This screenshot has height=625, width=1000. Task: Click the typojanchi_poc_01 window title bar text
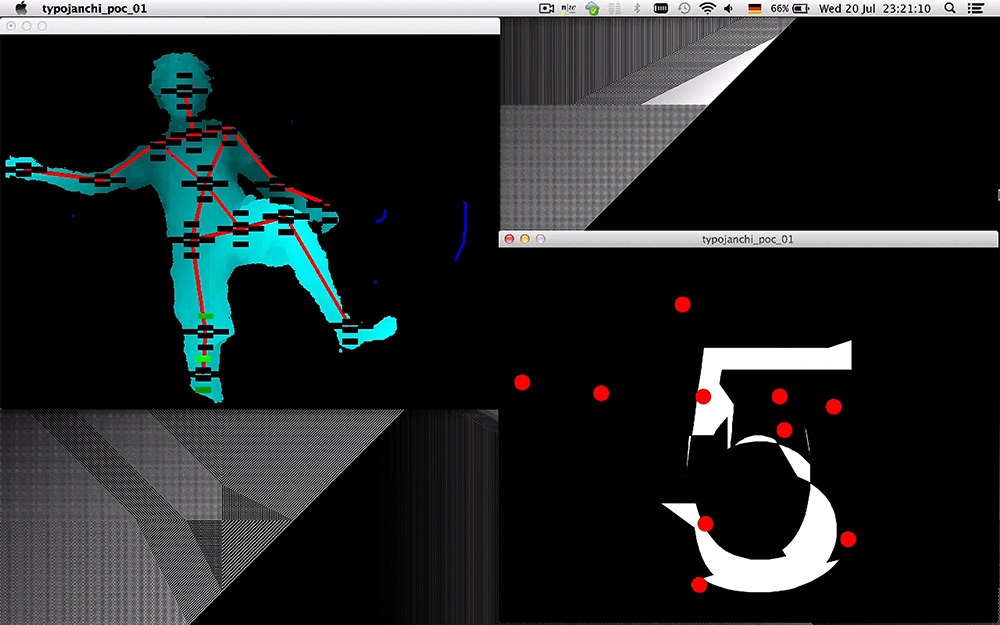pos(747,239)
